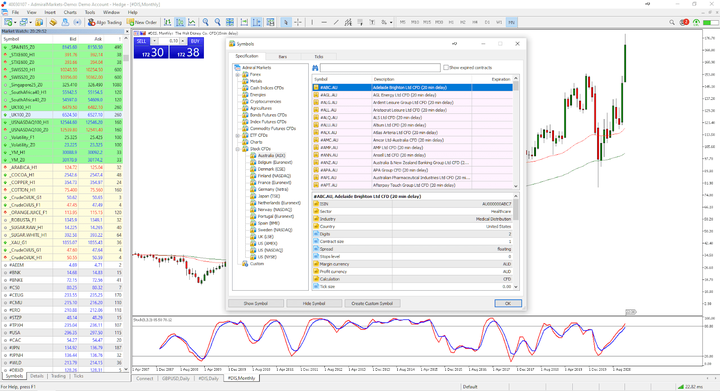Expand the ETF CFDs tree node
The height and width of the screenshot is (391, 720).
(238, 135)
